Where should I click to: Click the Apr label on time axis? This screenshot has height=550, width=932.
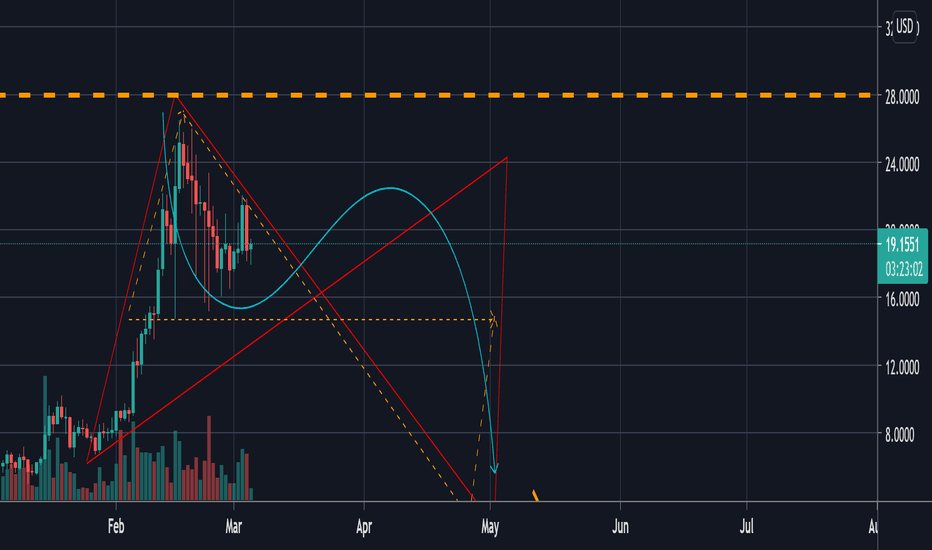364,526
